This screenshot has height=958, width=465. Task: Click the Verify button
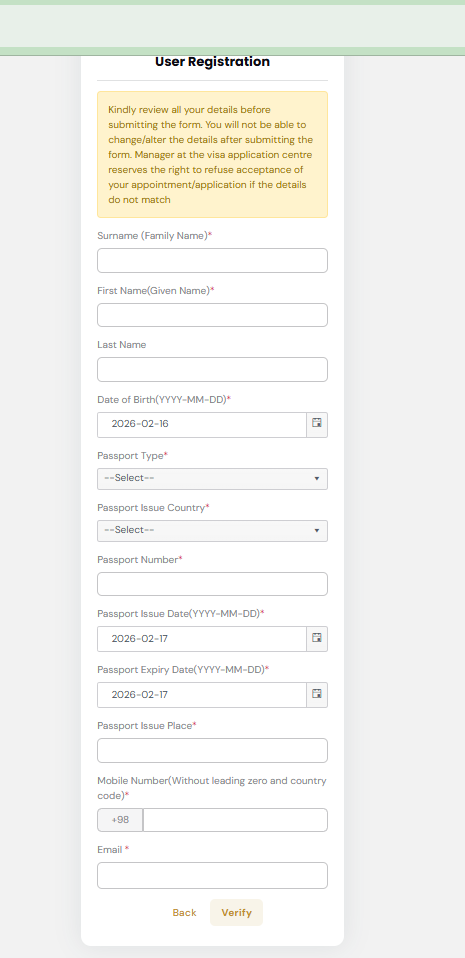[x=236, y=912]
